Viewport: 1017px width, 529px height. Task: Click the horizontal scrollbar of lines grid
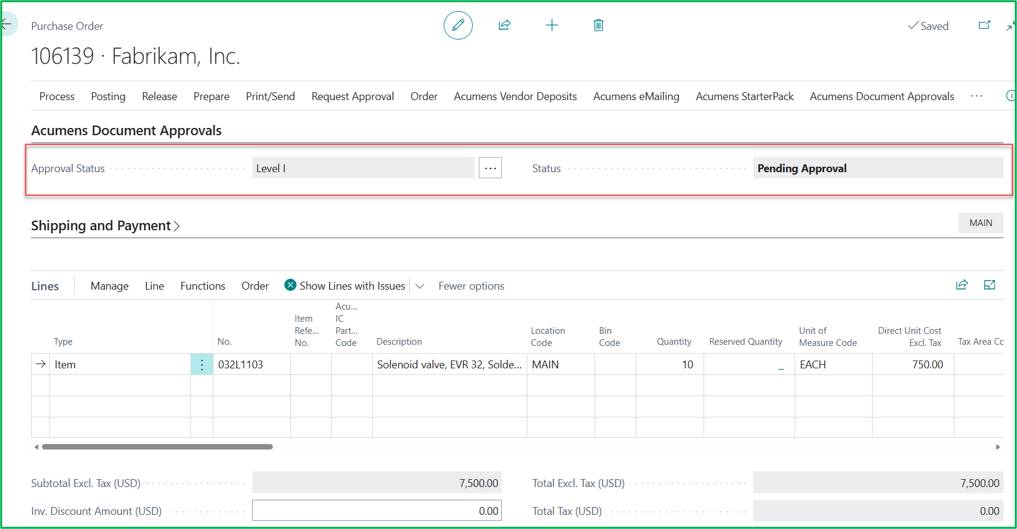click(x=157, y=447)
